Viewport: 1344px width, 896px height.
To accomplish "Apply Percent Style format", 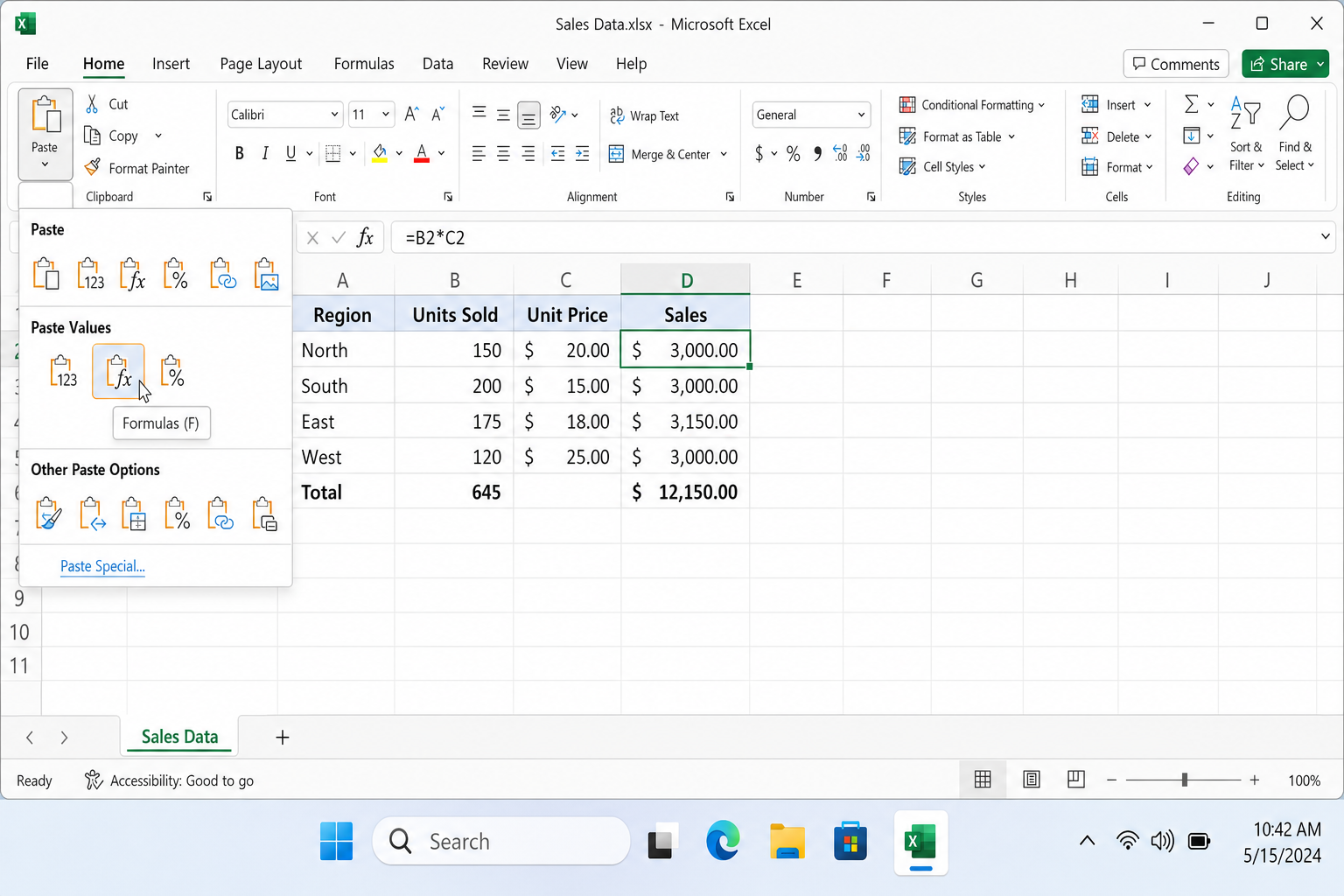I will pos(793,154).
